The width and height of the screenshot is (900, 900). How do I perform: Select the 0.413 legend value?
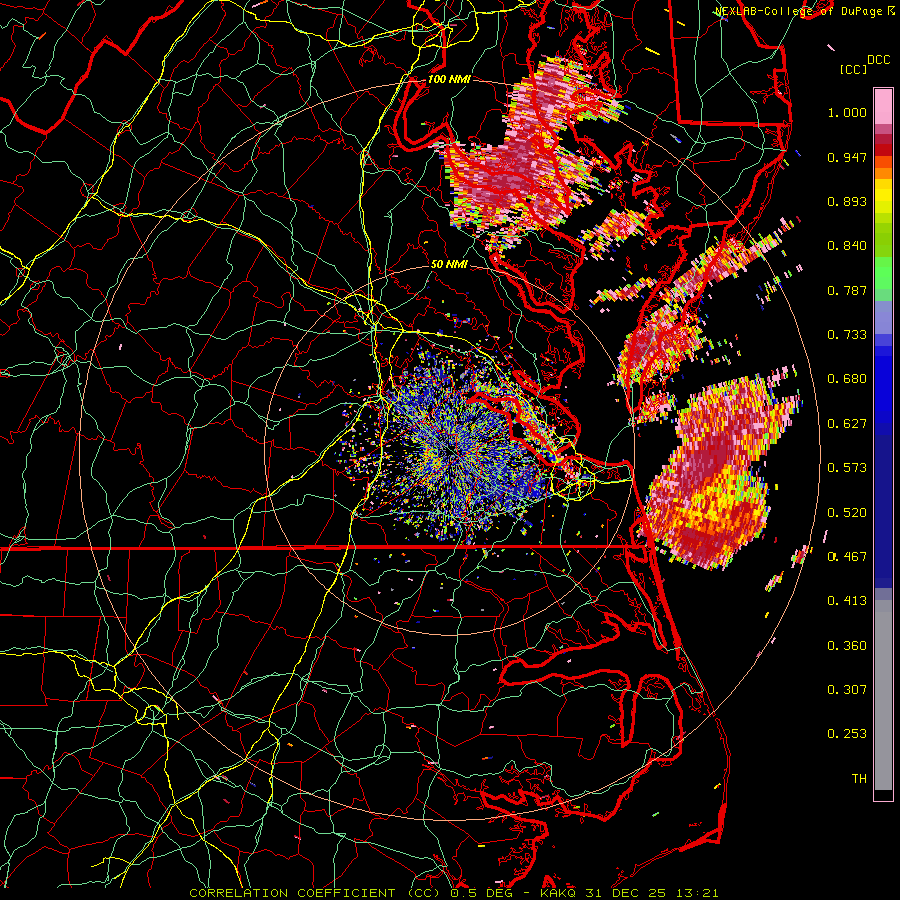point(847,601)
